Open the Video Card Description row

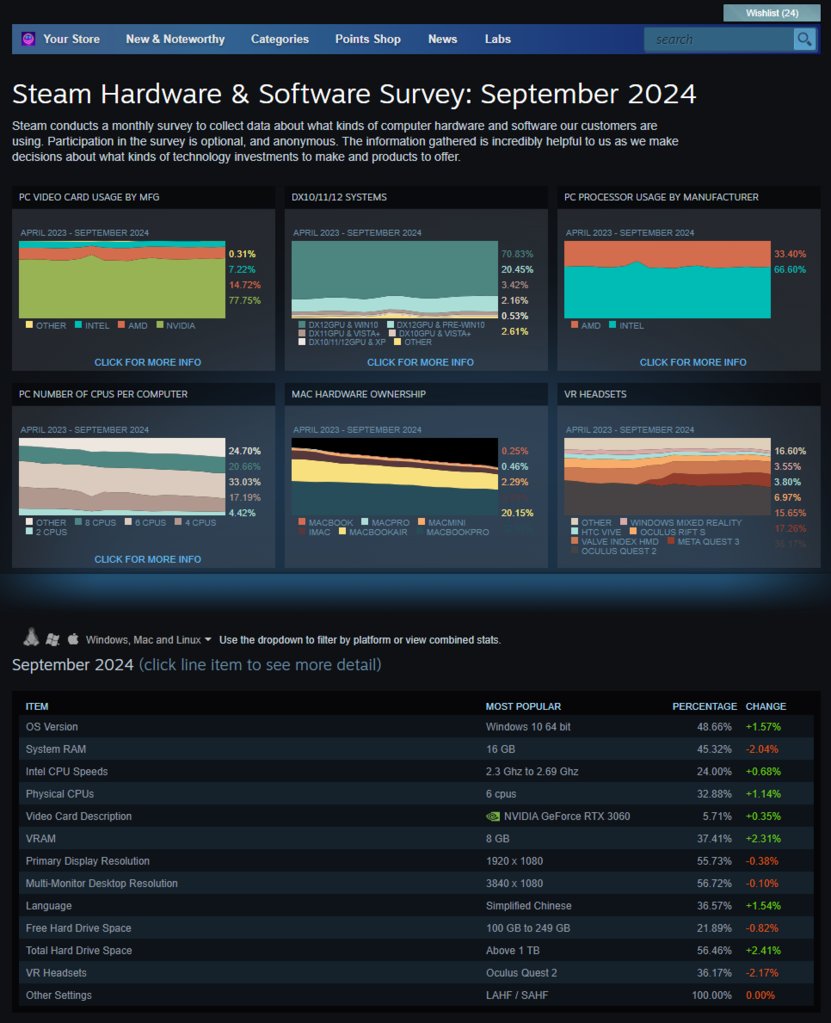pyautogui.click(x=416, y=816)
